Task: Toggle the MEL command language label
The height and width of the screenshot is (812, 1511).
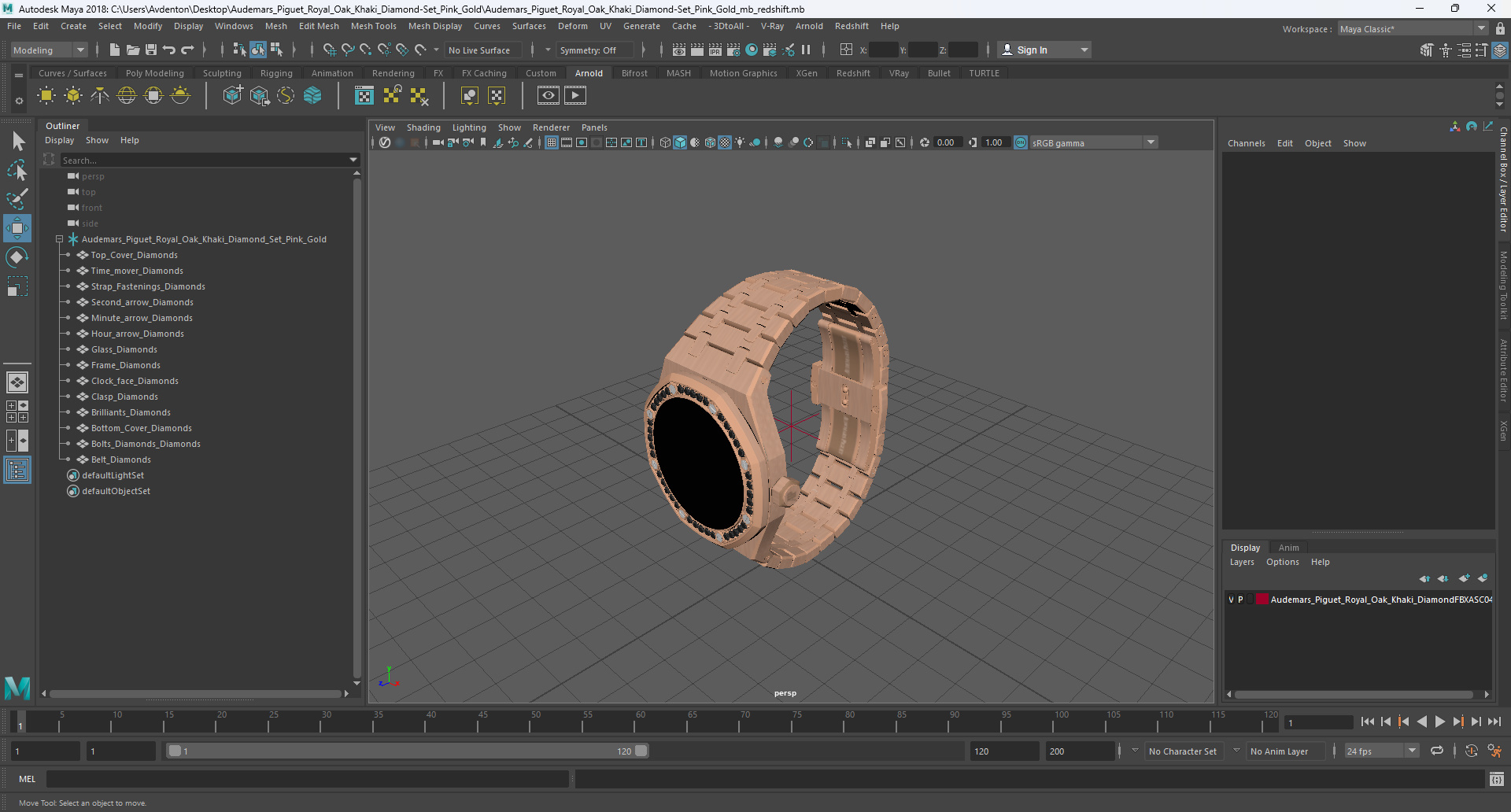Action: click(28, 779)
